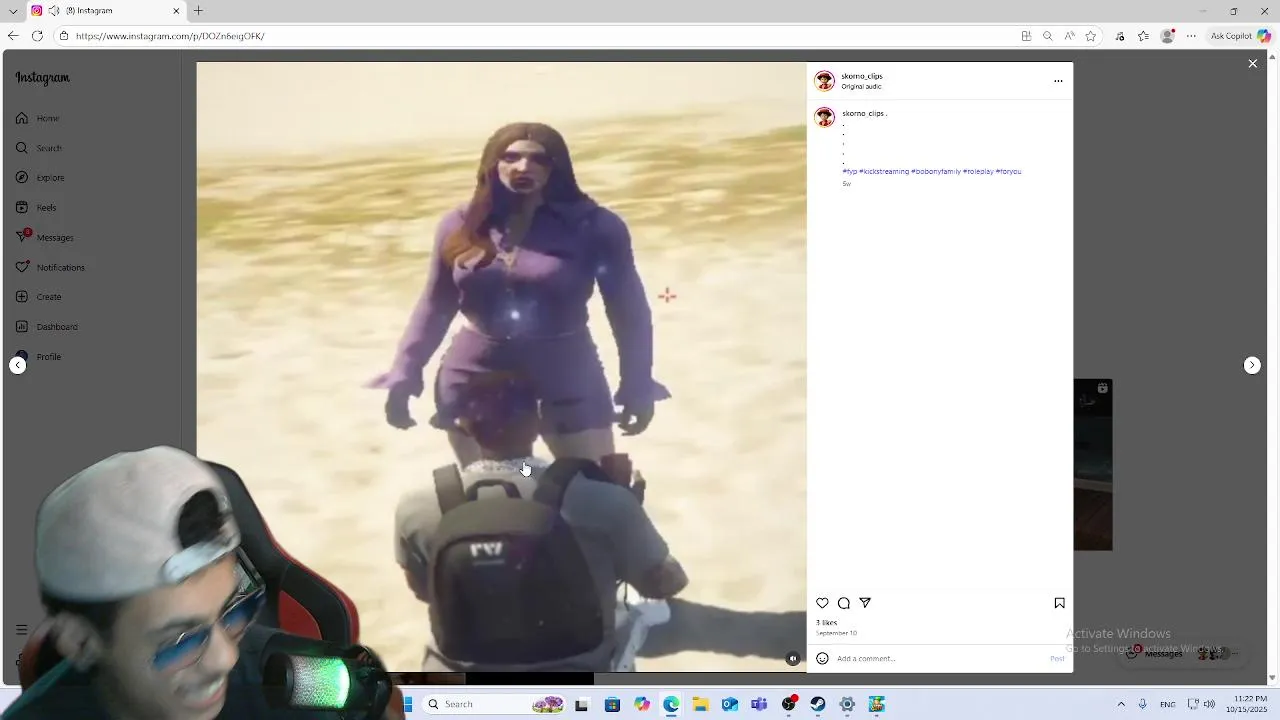This screenshot has width=1280, height=720.
Task: Open skorno_clips username in post header
Action: click(x=862, y=76)
